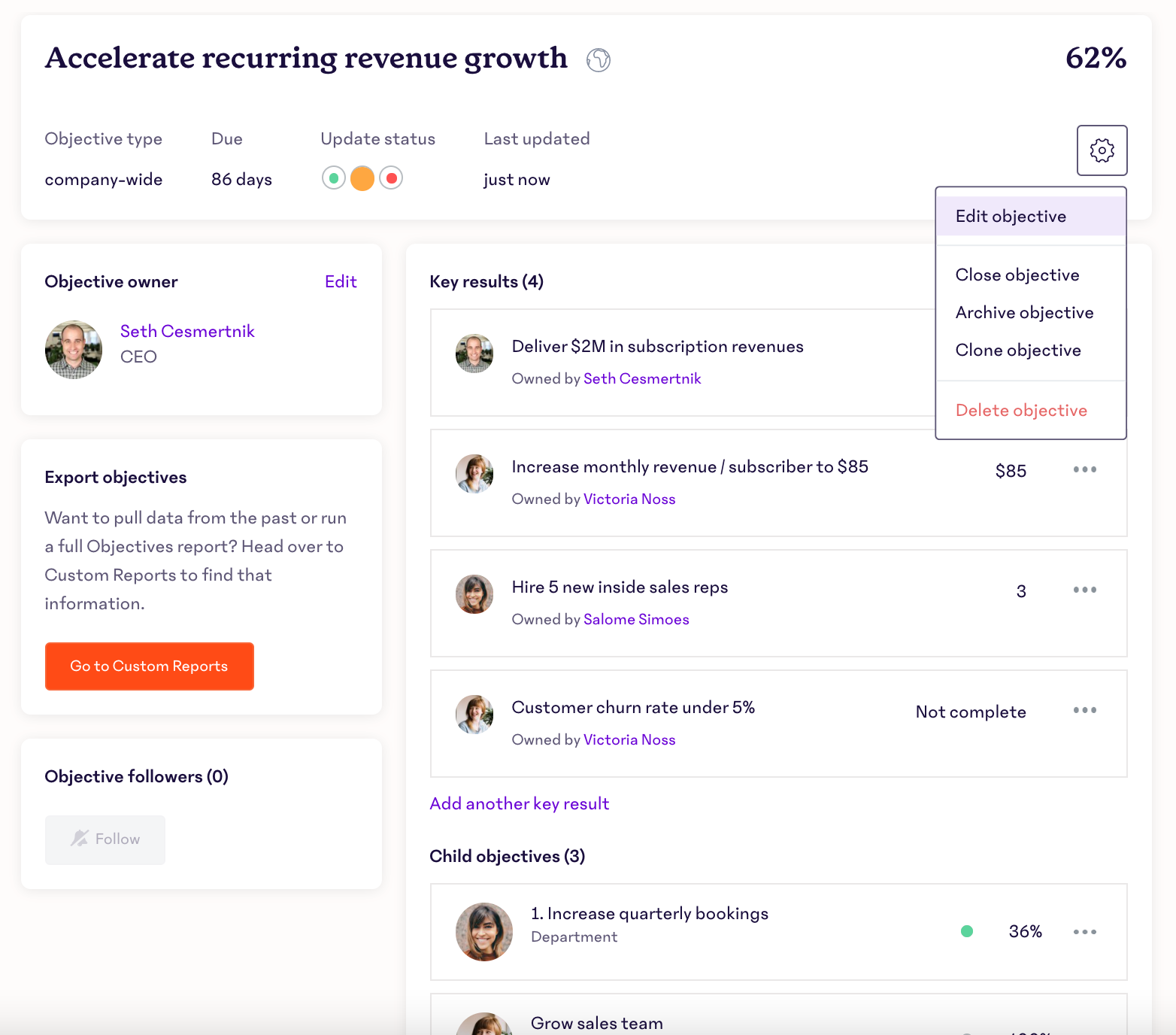Click avatar on churn rate key result
Image resolution: width=1176 pixels, height=1035 pixels.
(474, 715)
